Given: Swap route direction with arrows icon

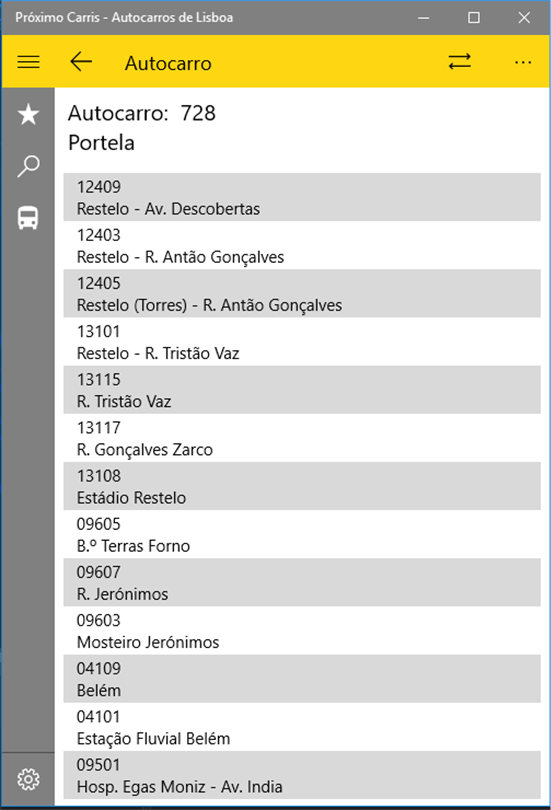Looking at the screenshot, I should [459, 62].
